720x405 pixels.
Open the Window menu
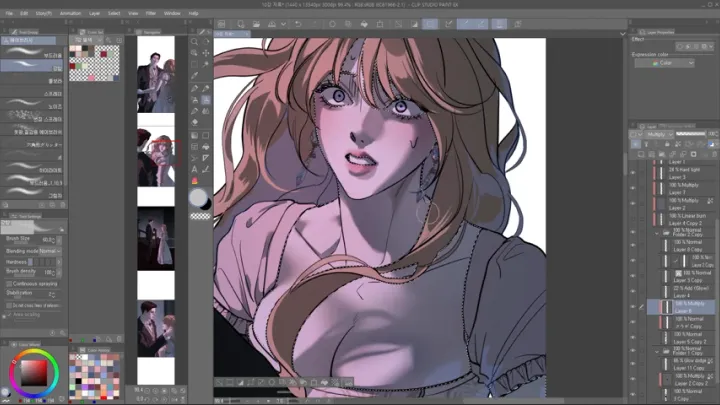pos(172,13)
